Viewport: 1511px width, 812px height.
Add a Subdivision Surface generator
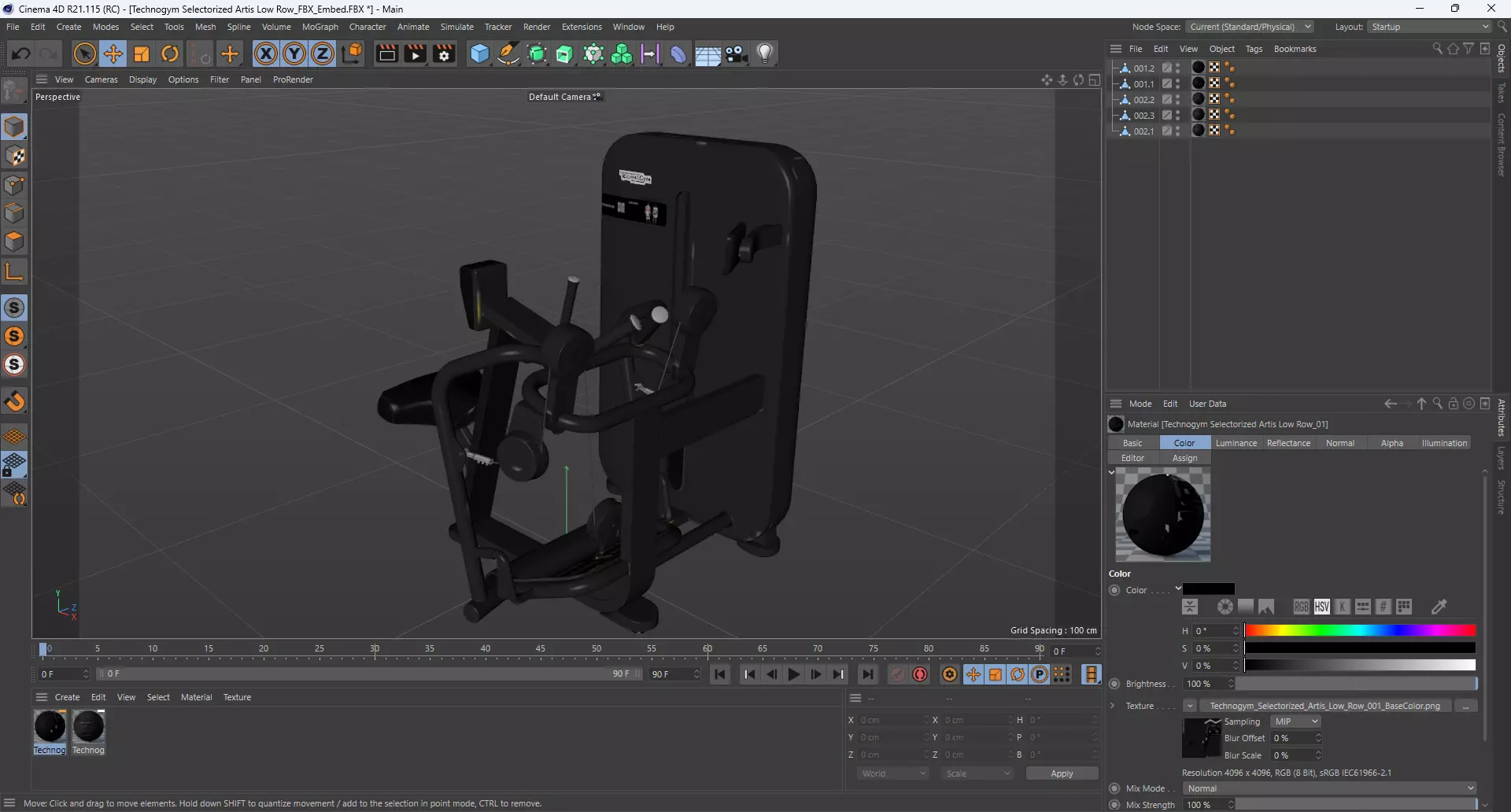(538, 54)
